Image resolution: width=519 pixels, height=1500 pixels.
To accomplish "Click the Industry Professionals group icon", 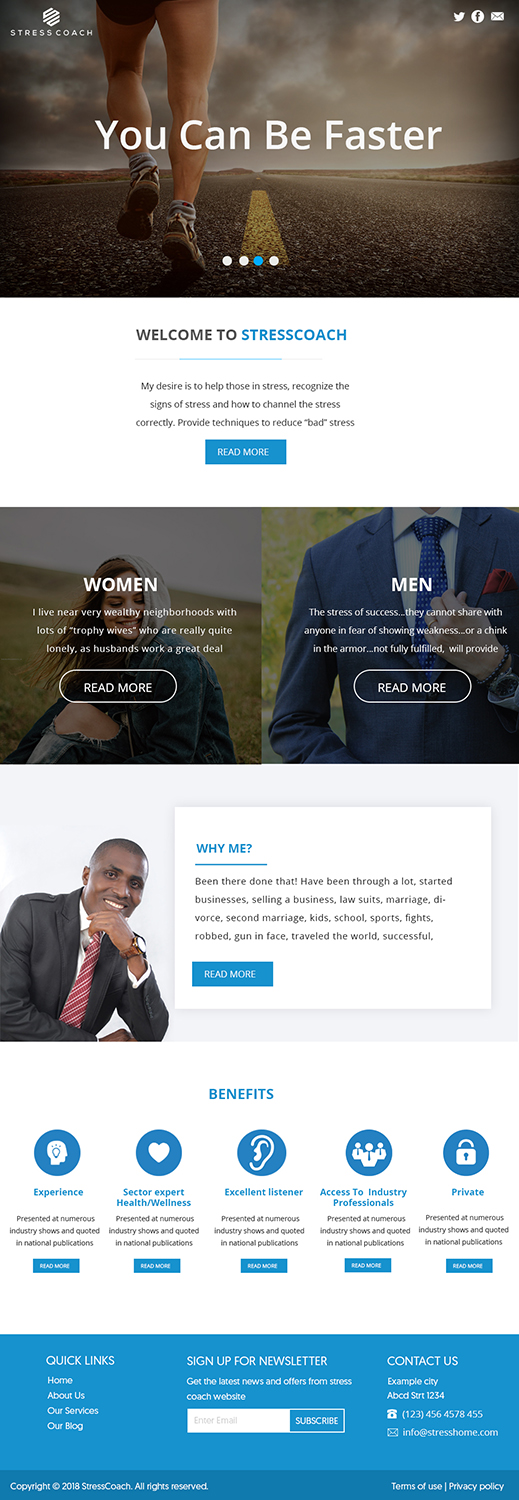I will (369, 1153).
